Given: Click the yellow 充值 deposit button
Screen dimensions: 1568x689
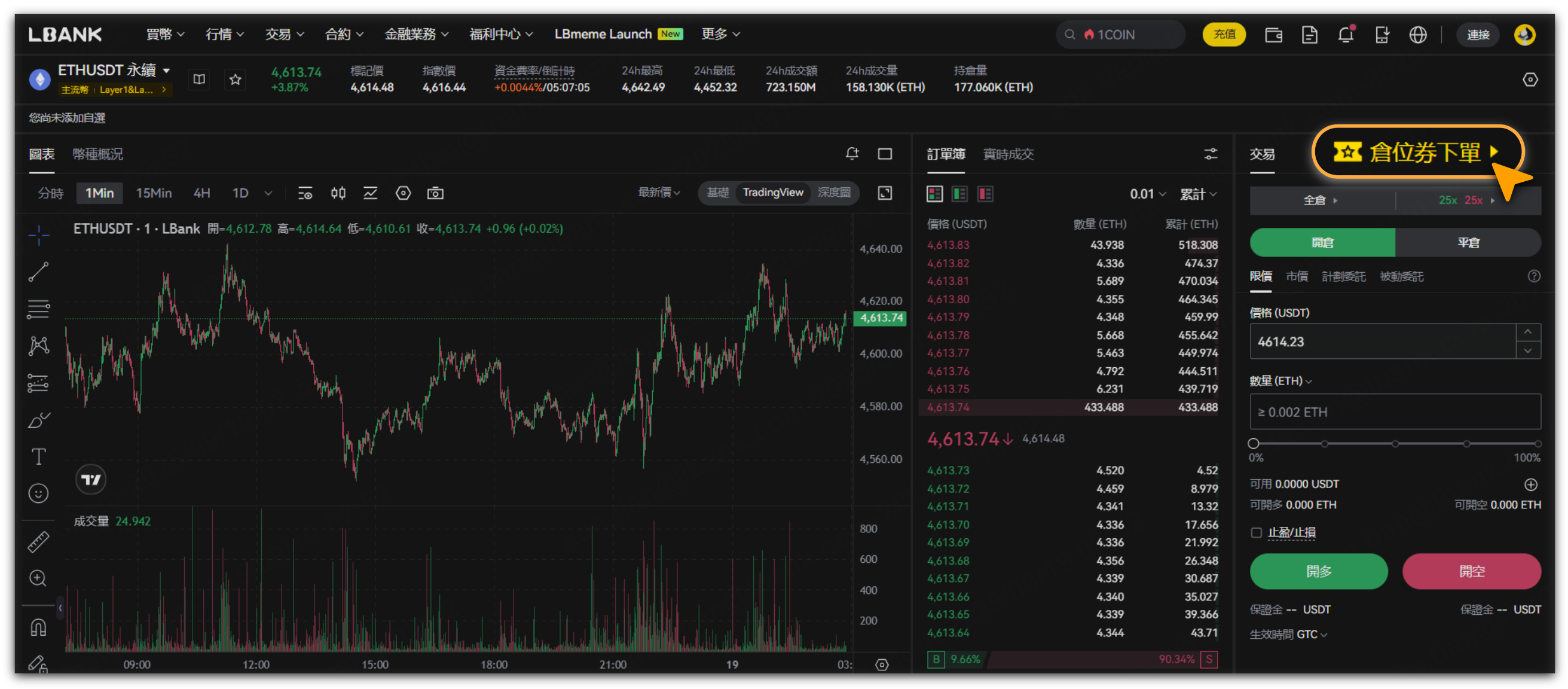Looking at the screenshot, I should click(1224, 35).
